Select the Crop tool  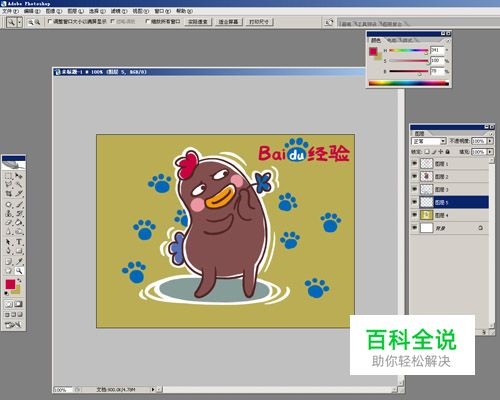[x=9, y=193]
